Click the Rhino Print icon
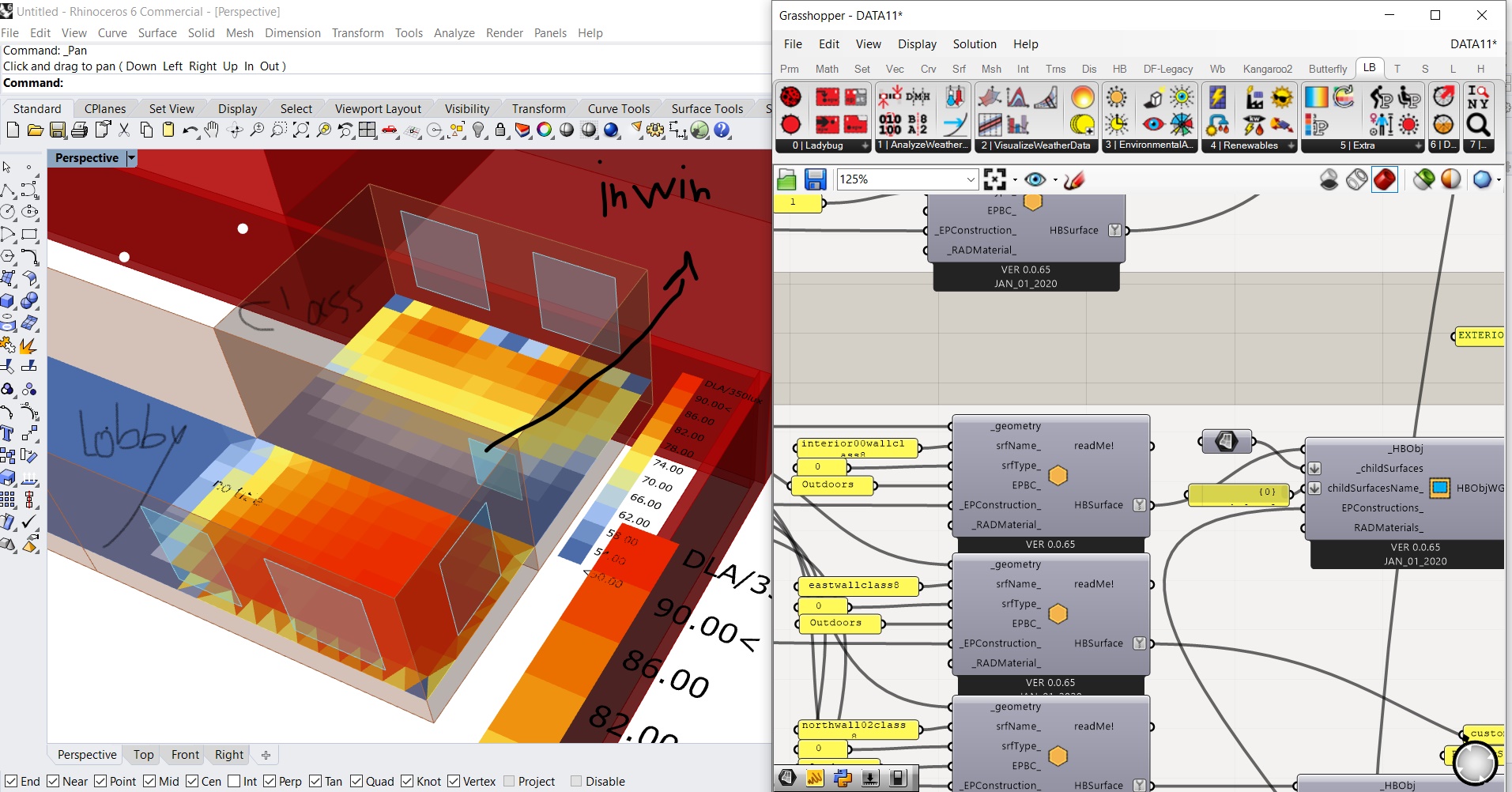Viewport: 1512px width, 792px height. [x=80, y=130]
